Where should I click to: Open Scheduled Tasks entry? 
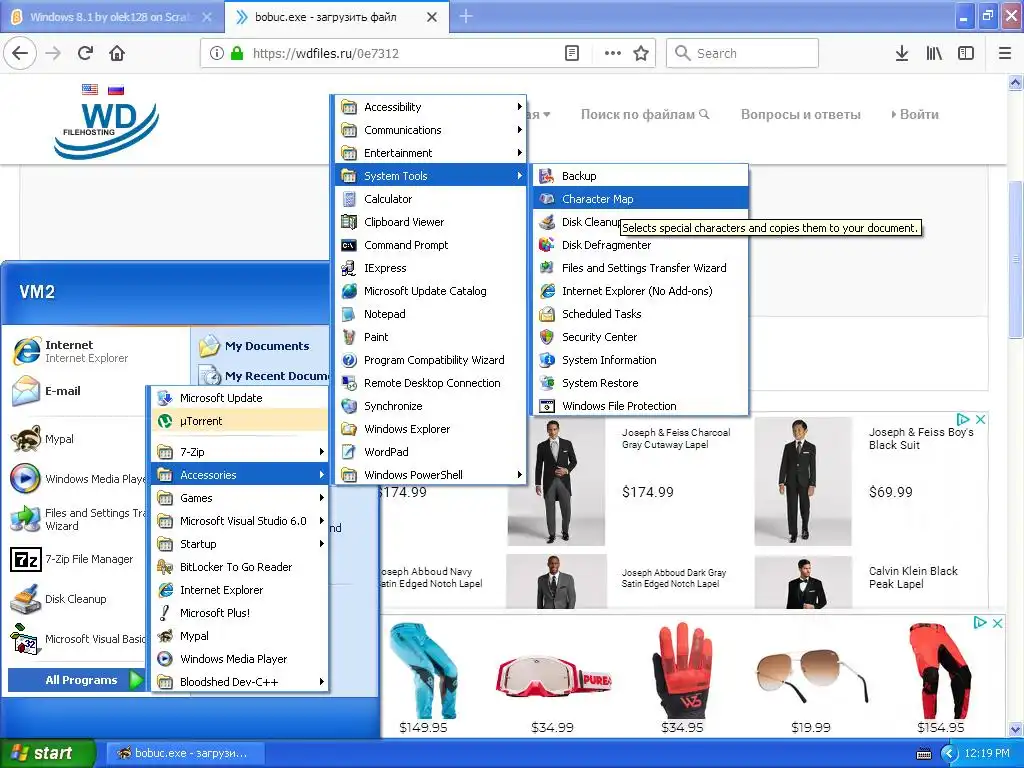(x=641, y=314)
